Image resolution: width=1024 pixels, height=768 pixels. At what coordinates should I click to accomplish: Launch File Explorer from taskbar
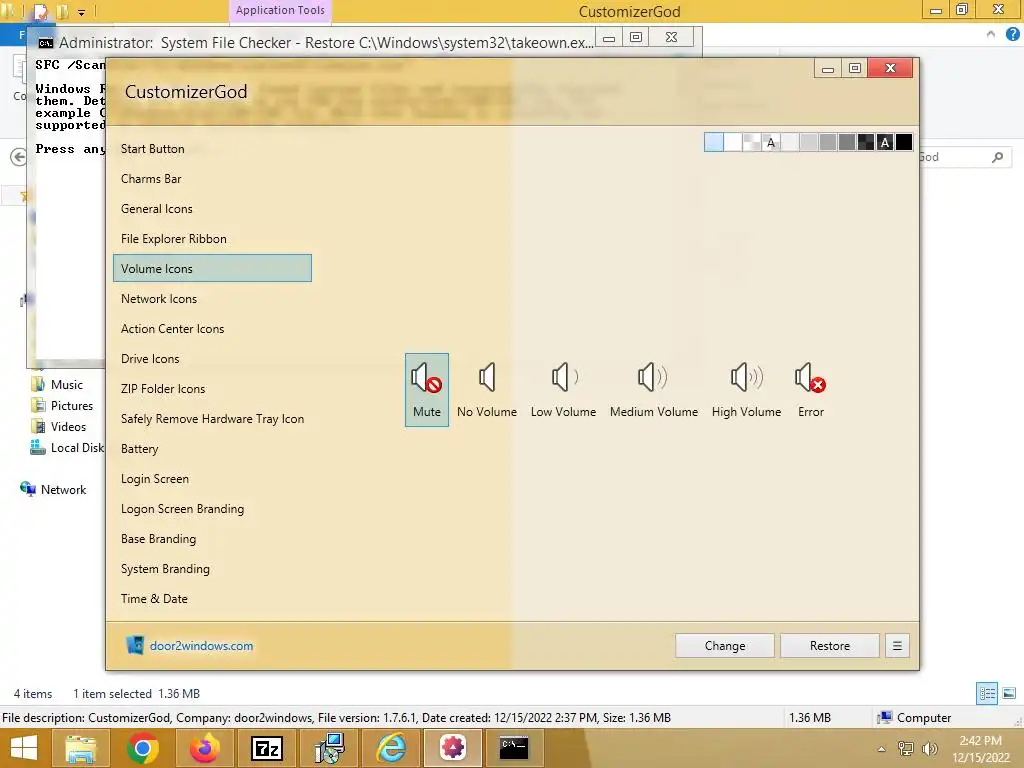[x=80, y=748]
